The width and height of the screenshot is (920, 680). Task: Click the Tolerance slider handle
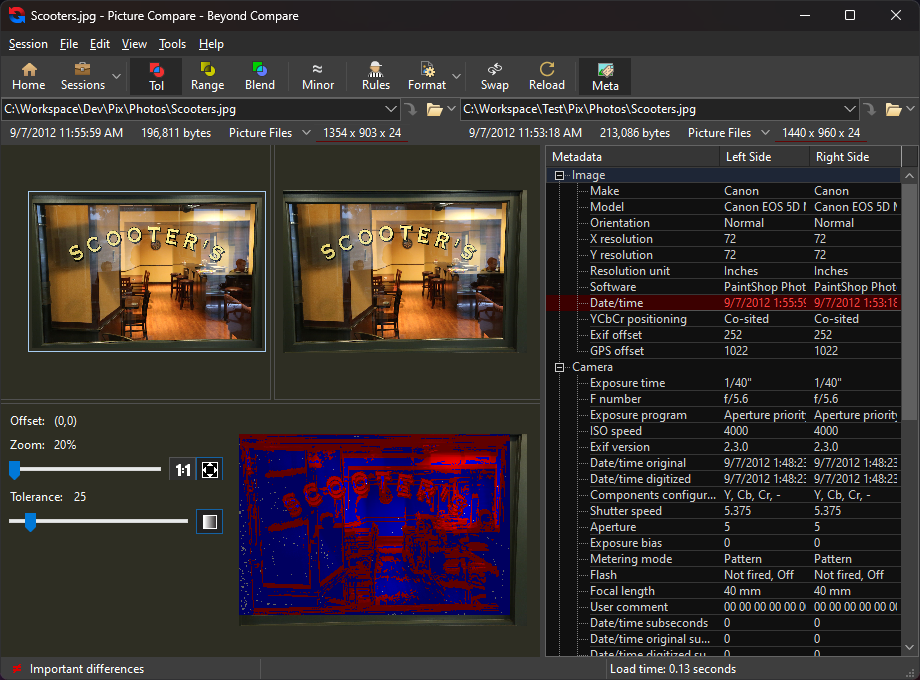[x=30, y=521]
